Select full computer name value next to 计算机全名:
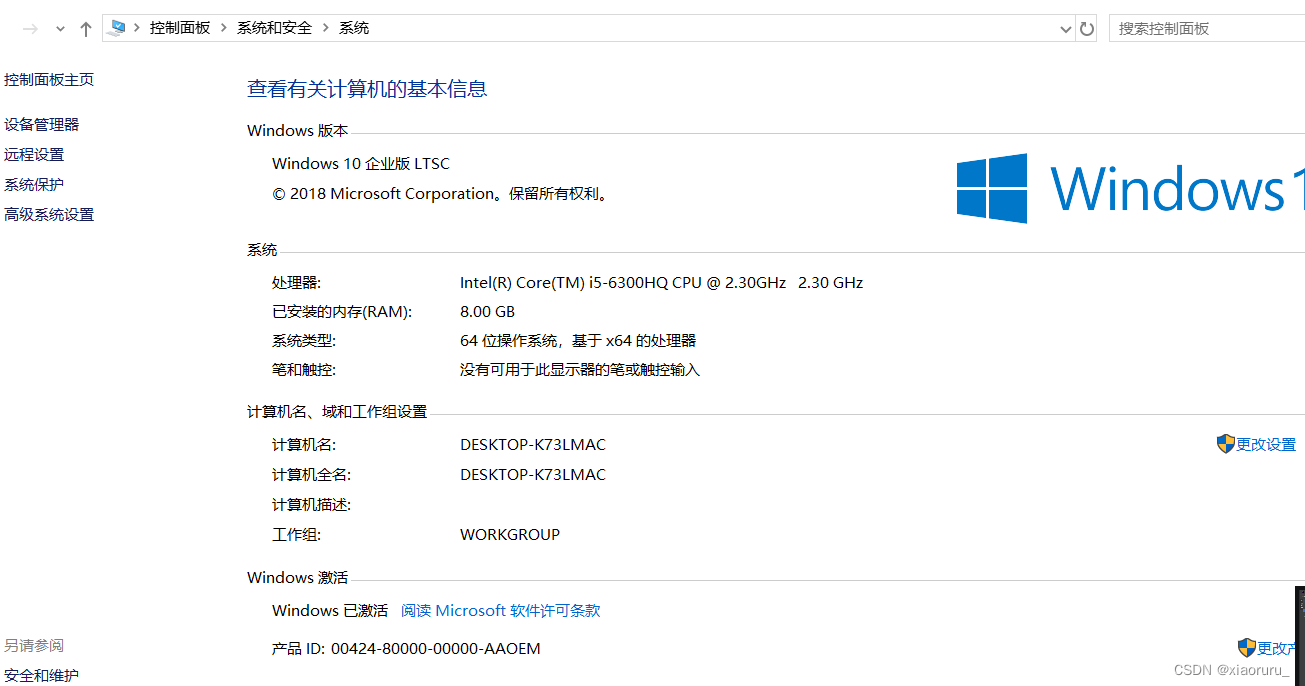This screenshot has width=1305, height=686. coord(533,475)
